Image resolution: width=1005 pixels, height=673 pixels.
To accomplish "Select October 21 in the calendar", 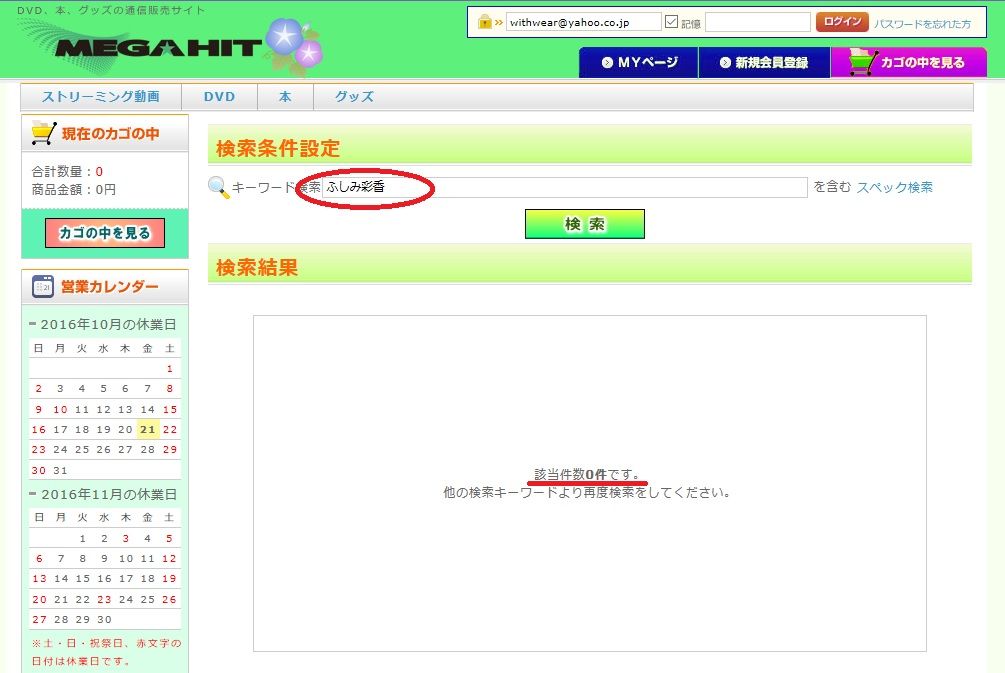I will click(x=147, y=429).
